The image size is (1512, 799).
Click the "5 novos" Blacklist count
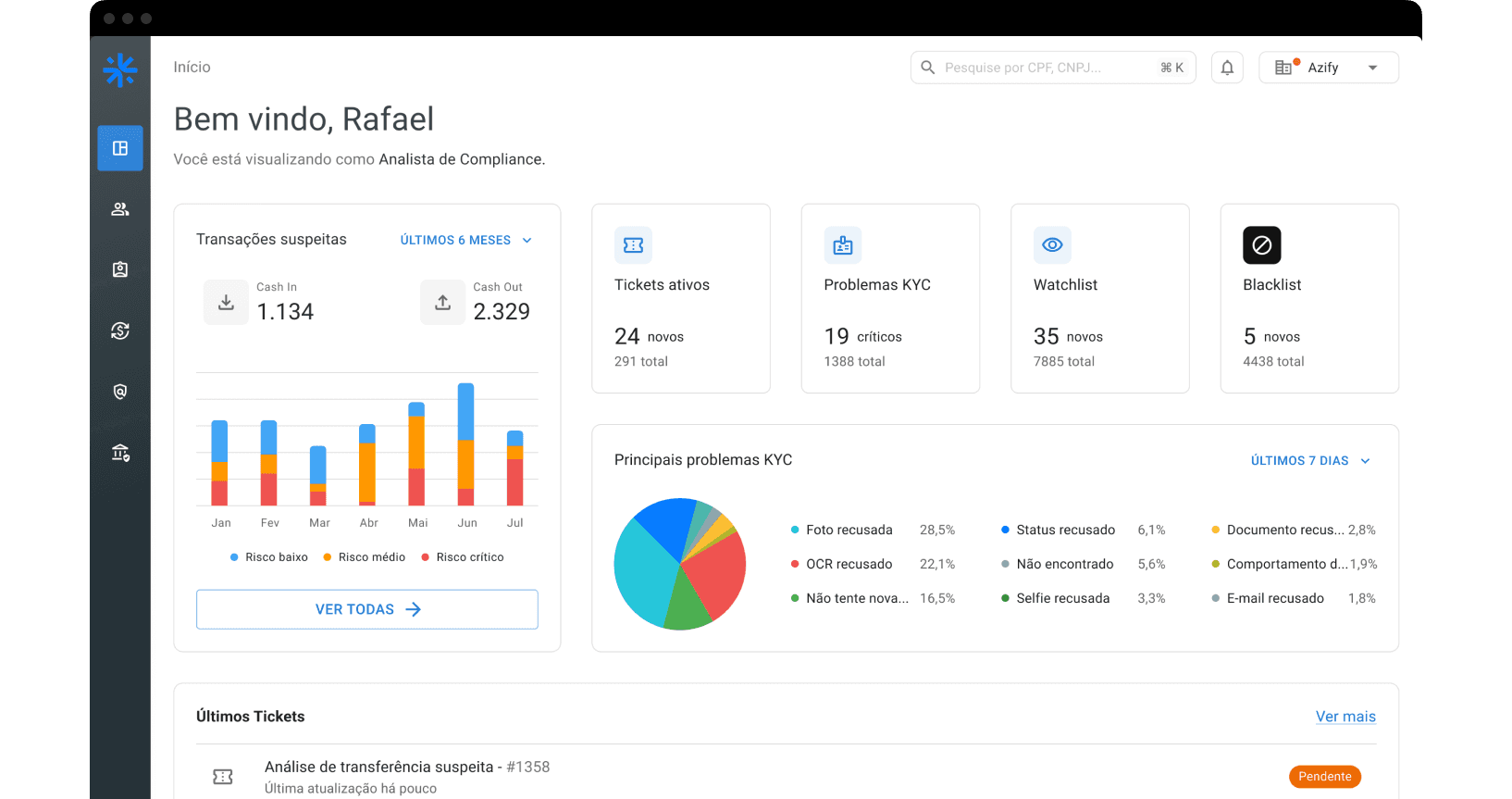1272,336
